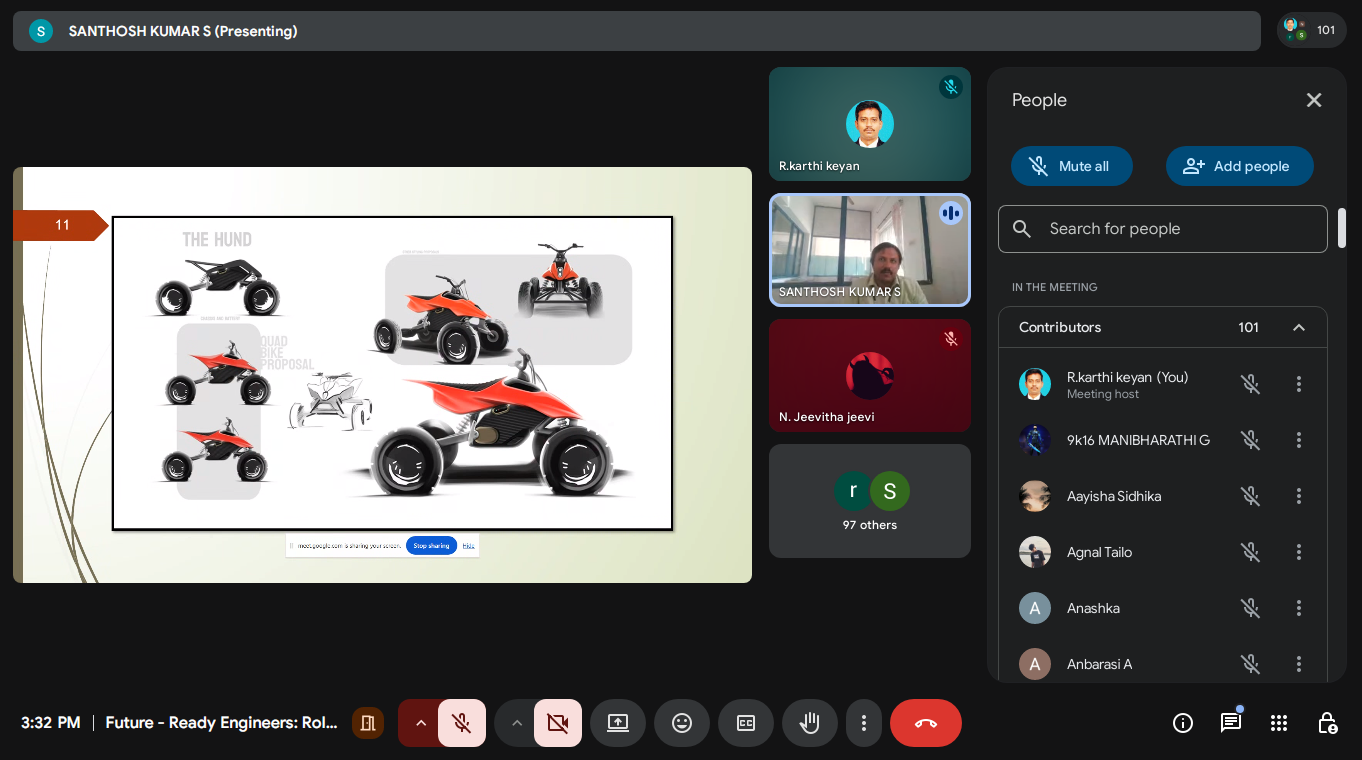
Task: Click the Mute all button
Action: tap(1071, 166)
